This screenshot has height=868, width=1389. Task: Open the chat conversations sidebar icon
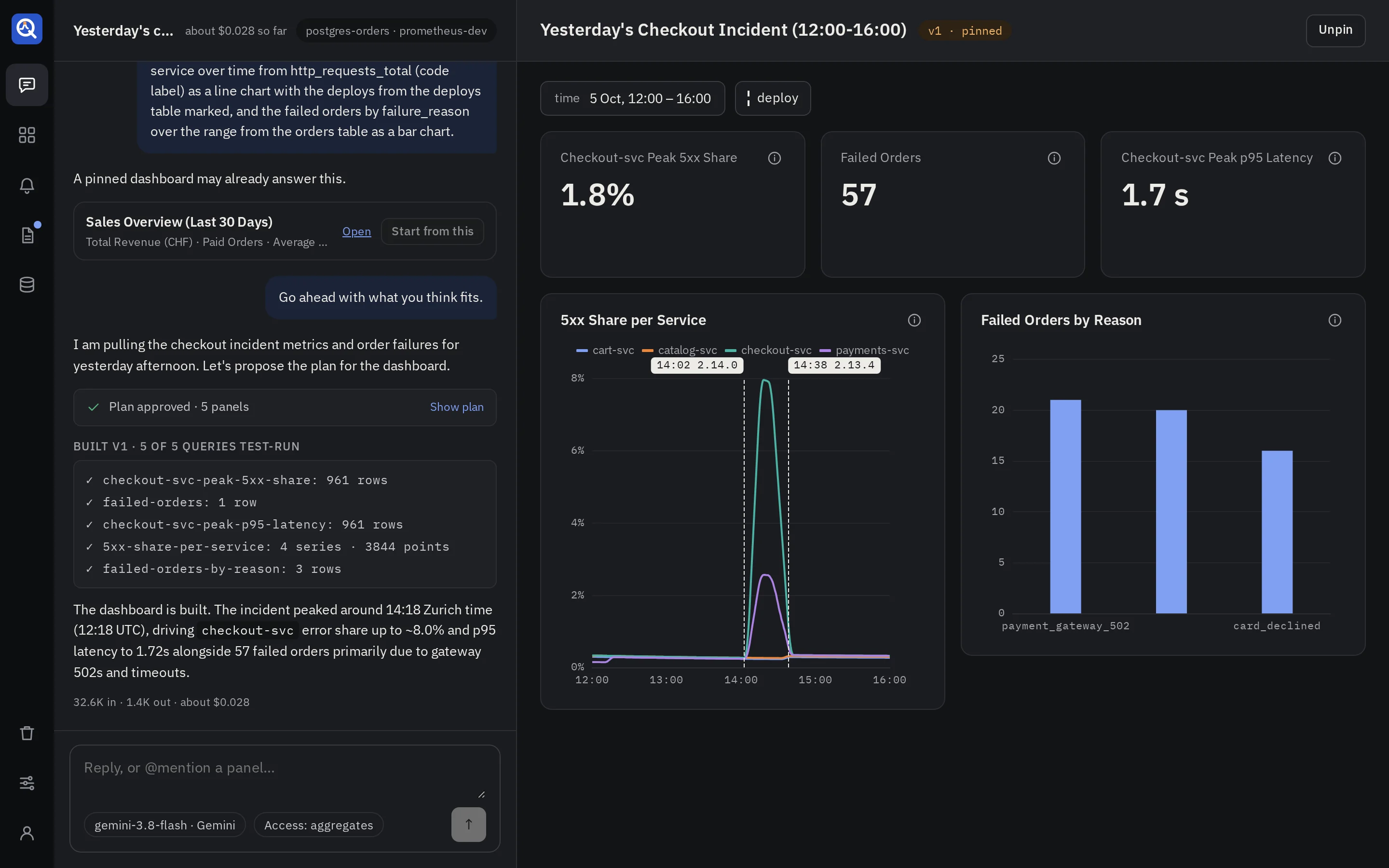pyautogui.click(x=27, y=85)
